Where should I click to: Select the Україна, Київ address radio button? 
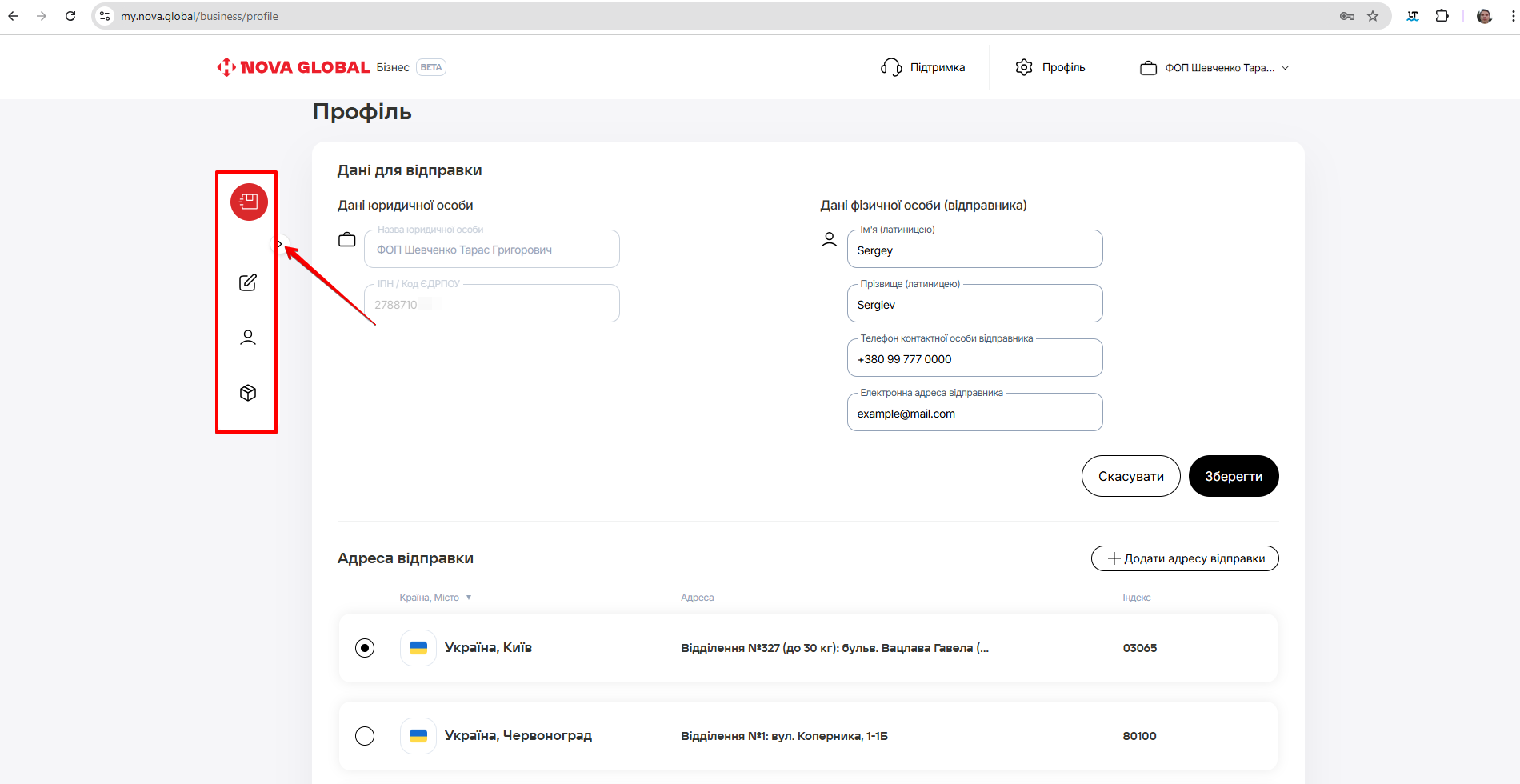pos(365,648)
